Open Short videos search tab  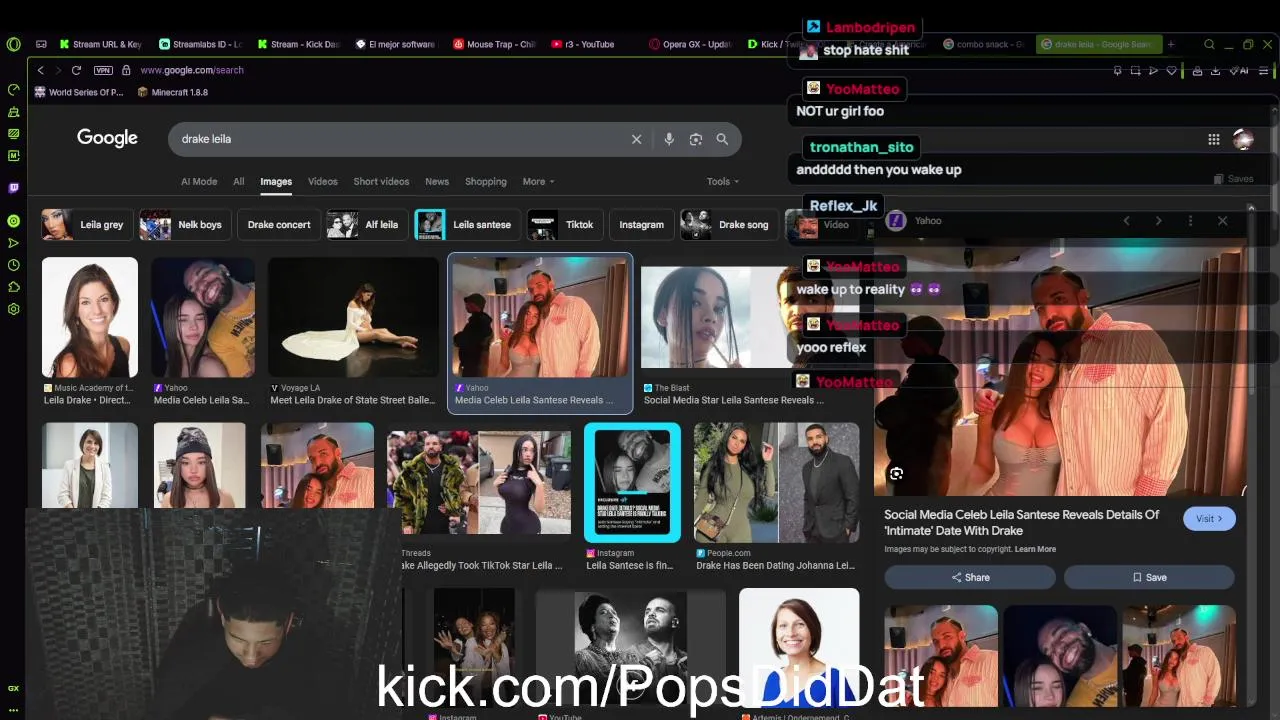pos(381,181)
